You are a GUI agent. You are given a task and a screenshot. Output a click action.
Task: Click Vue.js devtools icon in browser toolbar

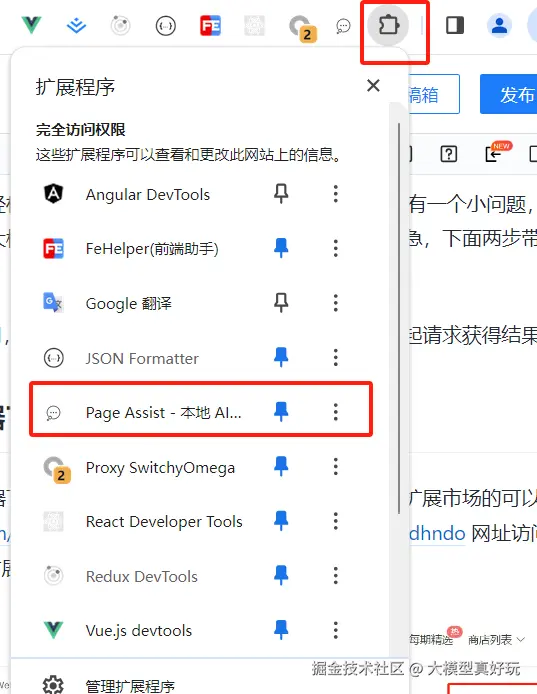click(x=31, y=25)
